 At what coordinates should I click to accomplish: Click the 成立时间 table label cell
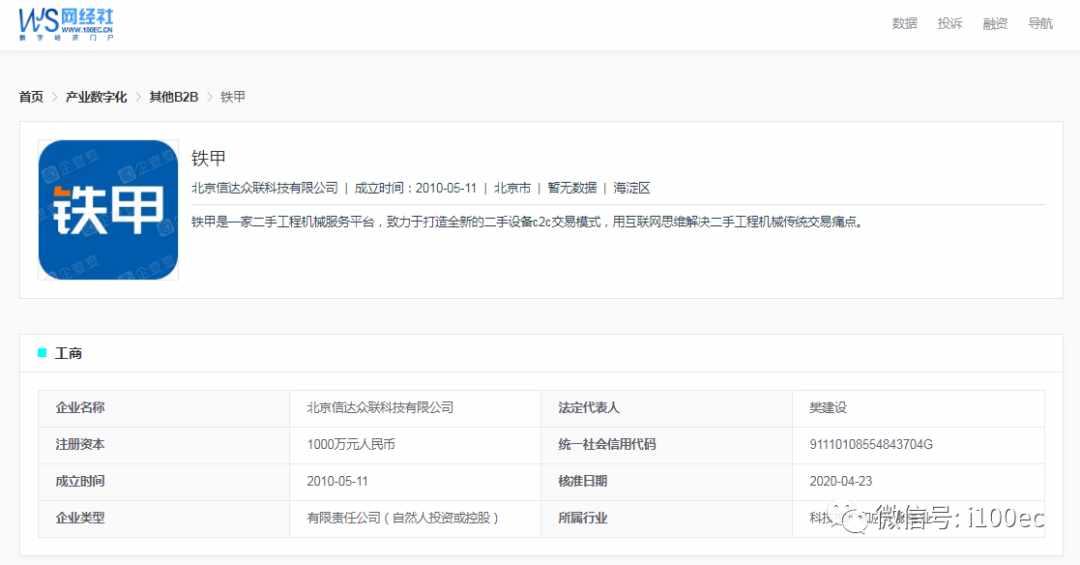click(x=164, y=482)
